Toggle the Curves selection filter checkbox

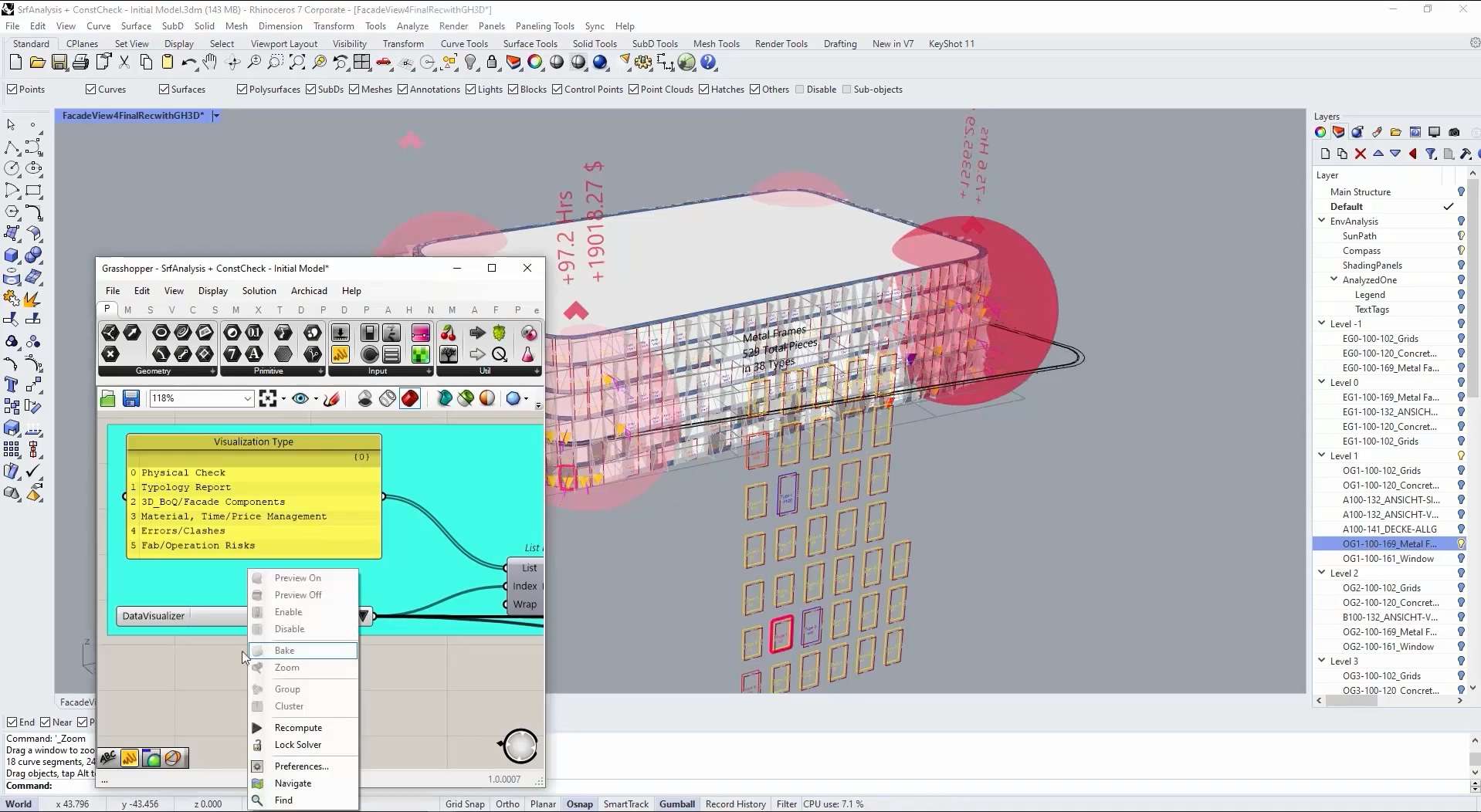tap(91, 90)
